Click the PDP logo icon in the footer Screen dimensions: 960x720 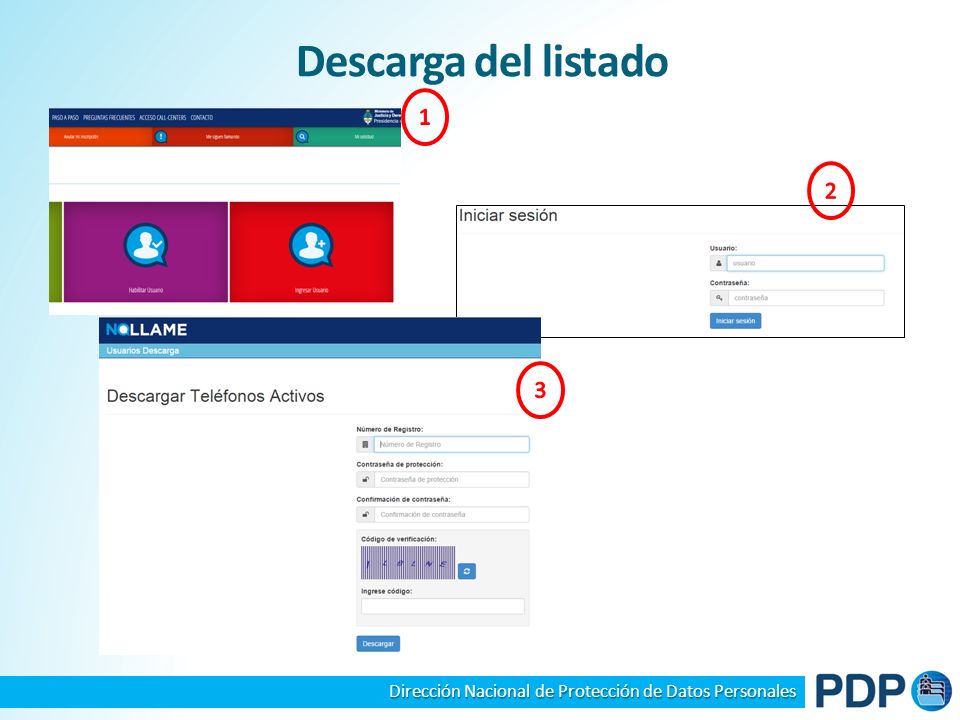(932, 691)
